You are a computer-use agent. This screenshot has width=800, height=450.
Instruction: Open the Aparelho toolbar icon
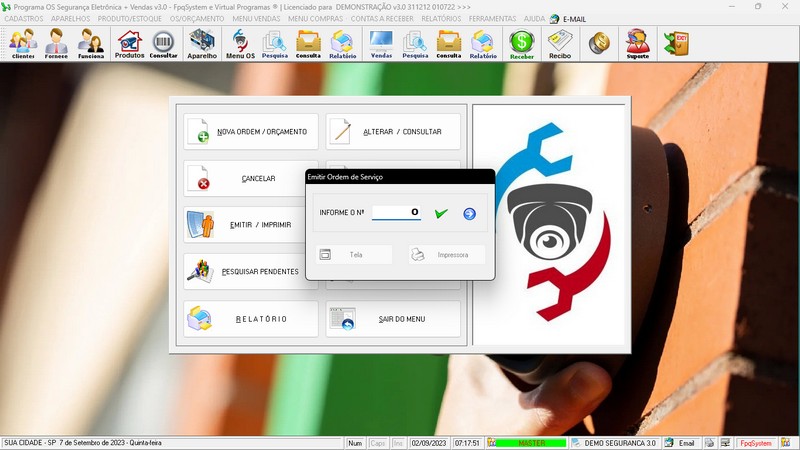[x=202, y=44]
